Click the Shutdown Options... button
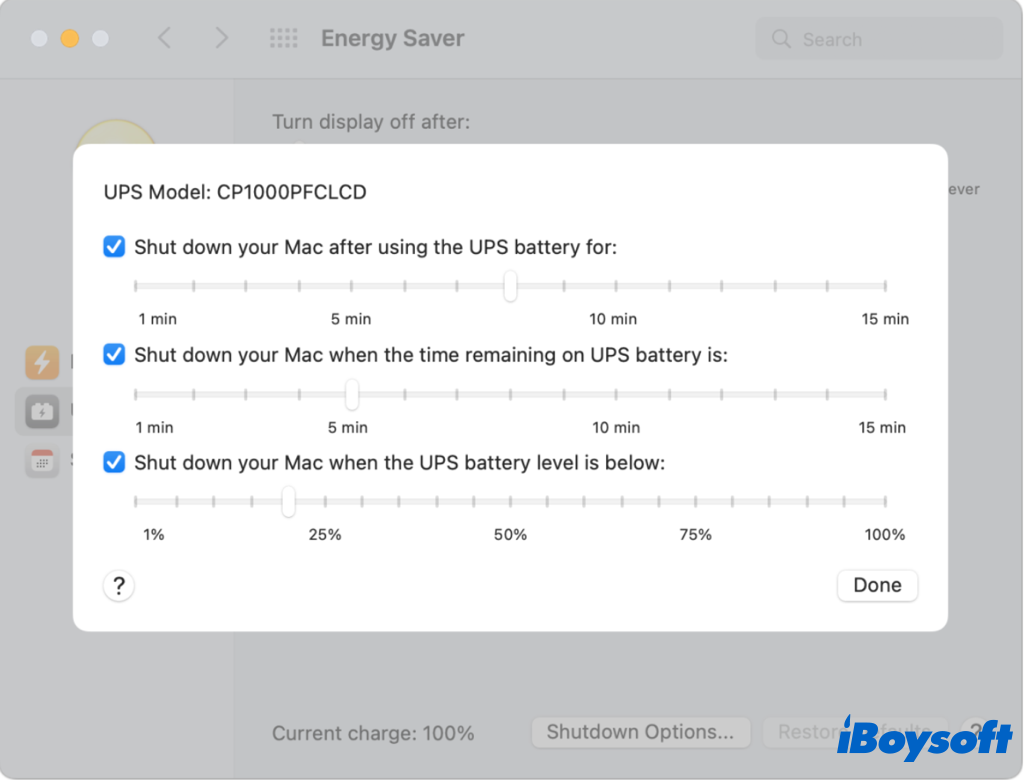Image resolution: width=1024 pixels, height=780 pixels. [x=640, y=732]
